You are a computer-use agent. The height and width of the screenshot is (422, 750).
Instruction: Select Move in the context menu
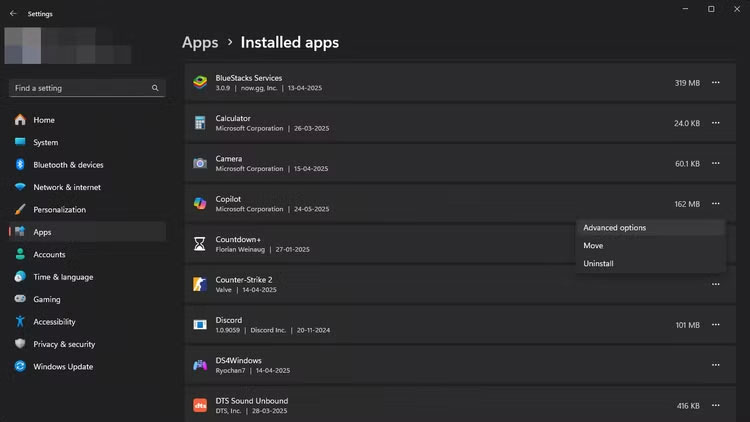(x=593, y=246)
